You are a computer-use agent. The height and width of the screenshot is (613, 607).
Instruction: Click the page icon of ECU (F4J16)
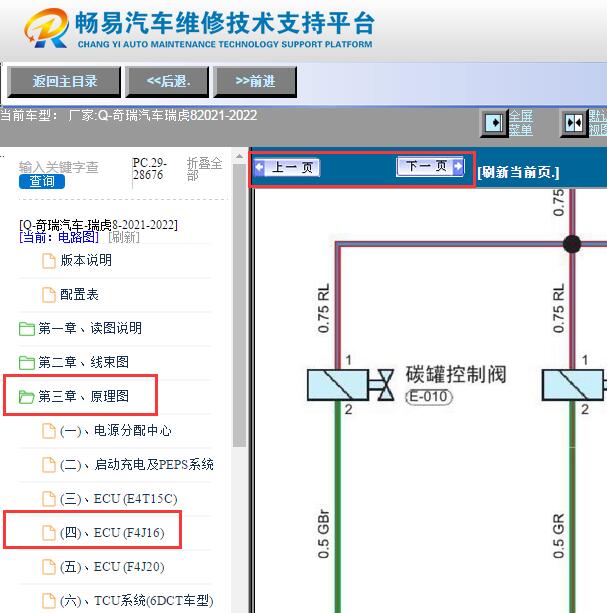click(x=48, y=533)
